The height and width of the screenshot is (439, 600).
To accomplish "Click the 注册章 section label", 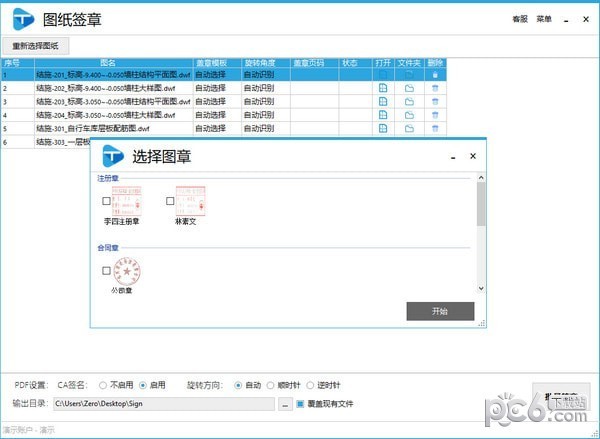I will [x=108, y=178].
